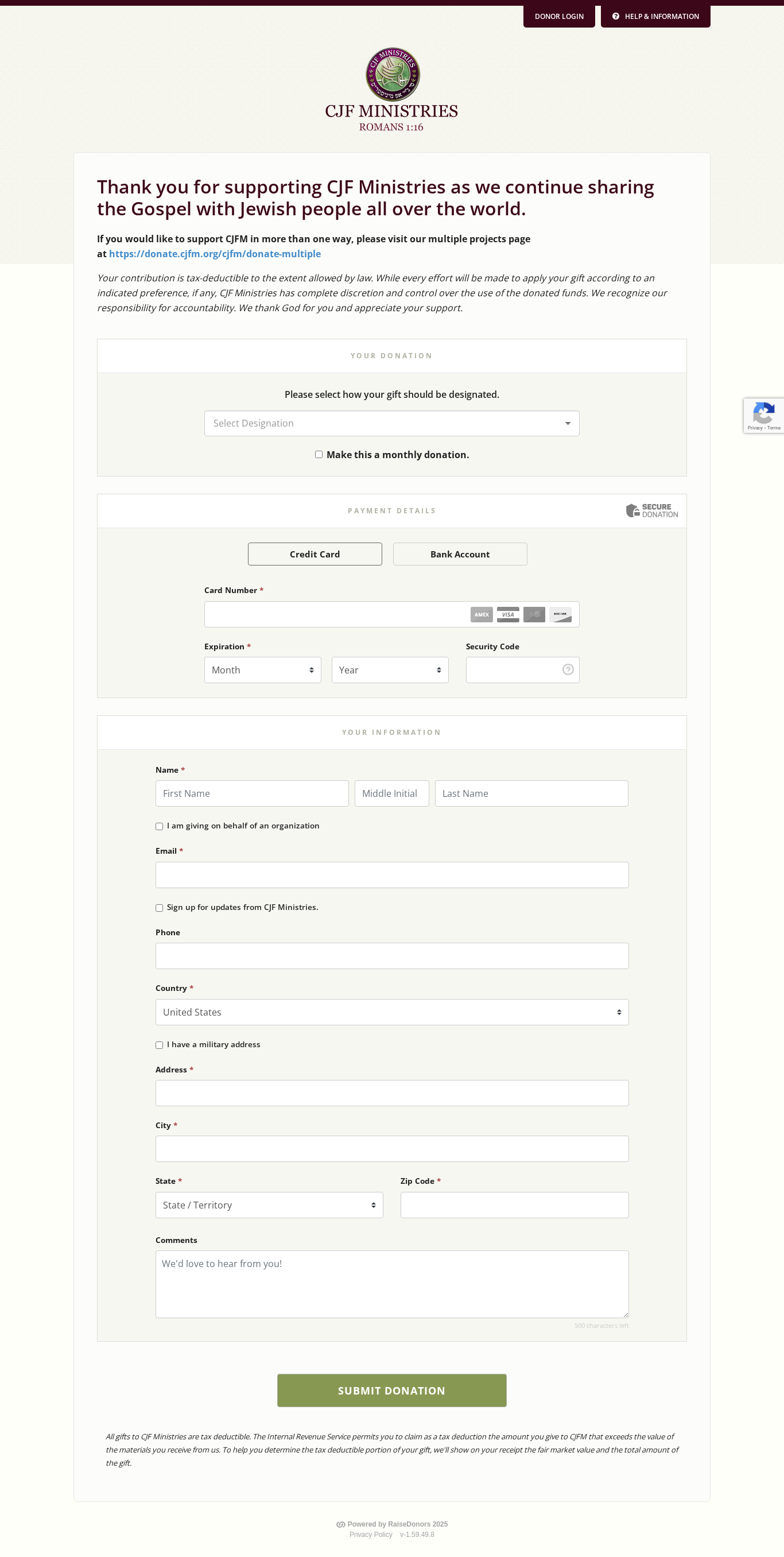The image size is (784, 1557).
Task: Focus the Security Code field
Action: click(522, 669)
